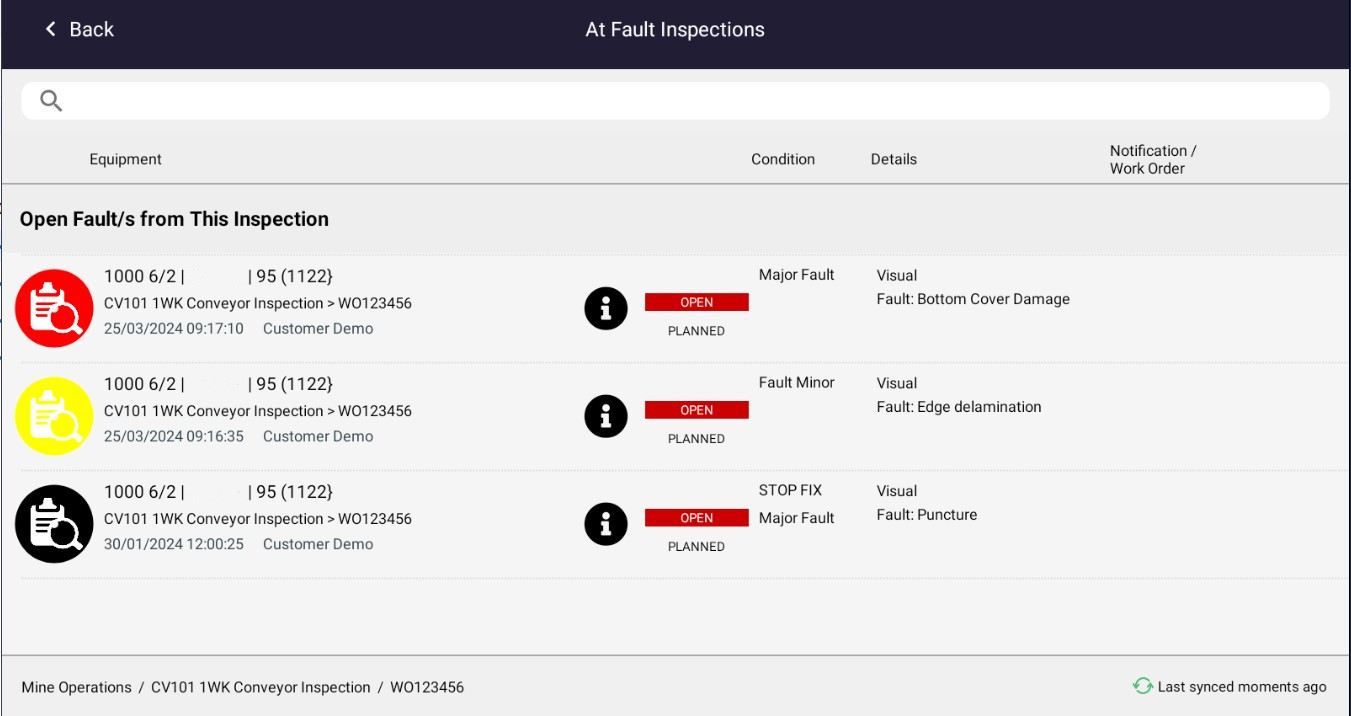This screenshot has height=716, width=1351.
Task: Click the search magnifier icon
Action: pos(49,101)
